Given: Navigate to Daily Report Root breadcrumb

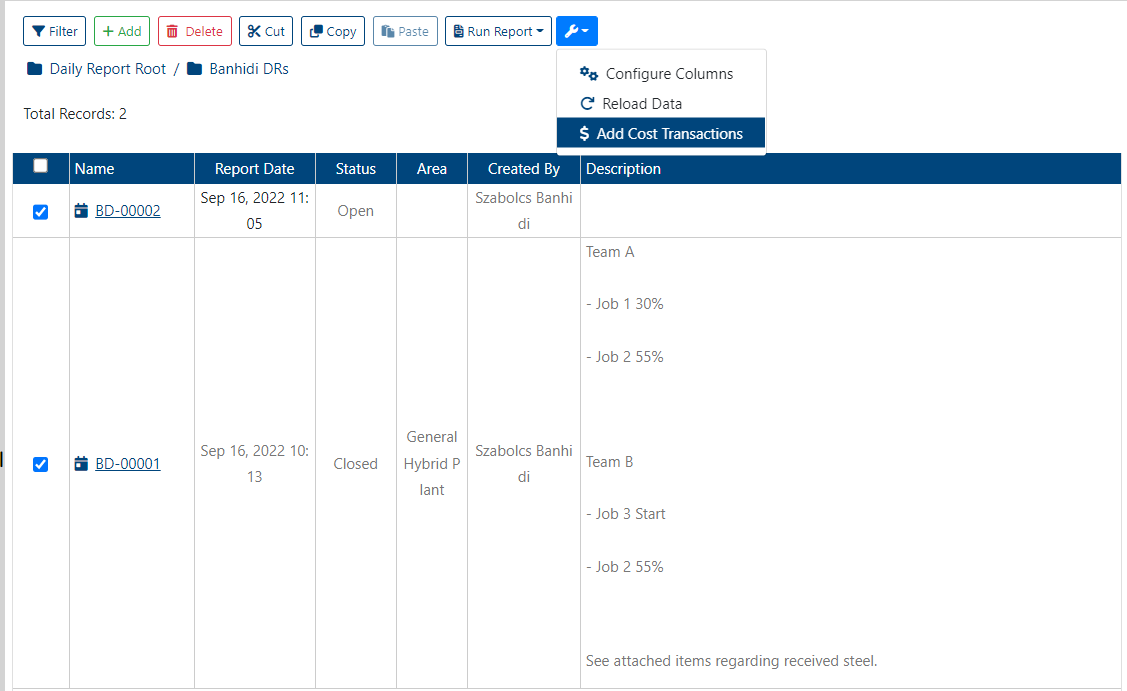Looking at the screenshot, I should click(108, 69).
